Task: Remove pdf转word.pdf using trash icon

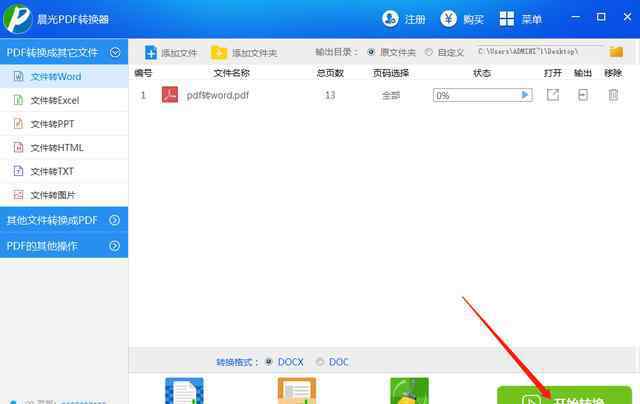Action: click(x=613, y=95)
